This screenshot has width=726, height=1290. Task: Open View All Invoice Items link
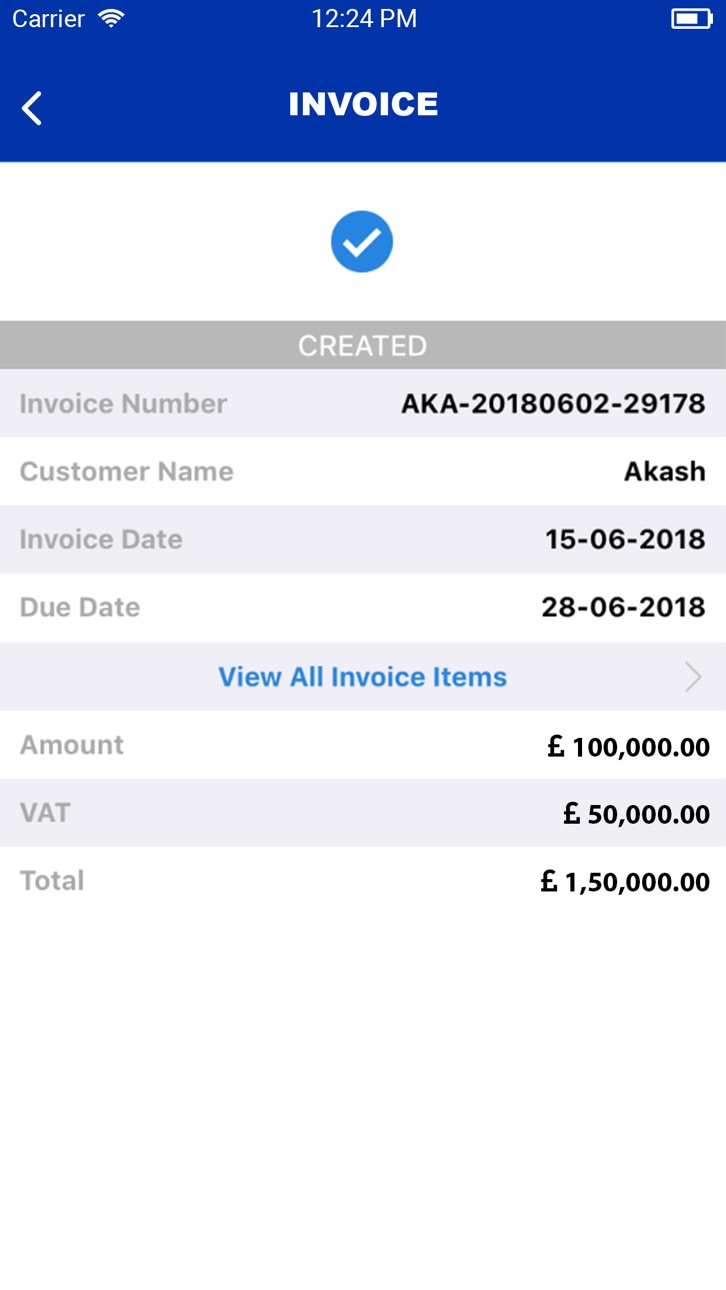pyautogui.click(x=362, y=677)
